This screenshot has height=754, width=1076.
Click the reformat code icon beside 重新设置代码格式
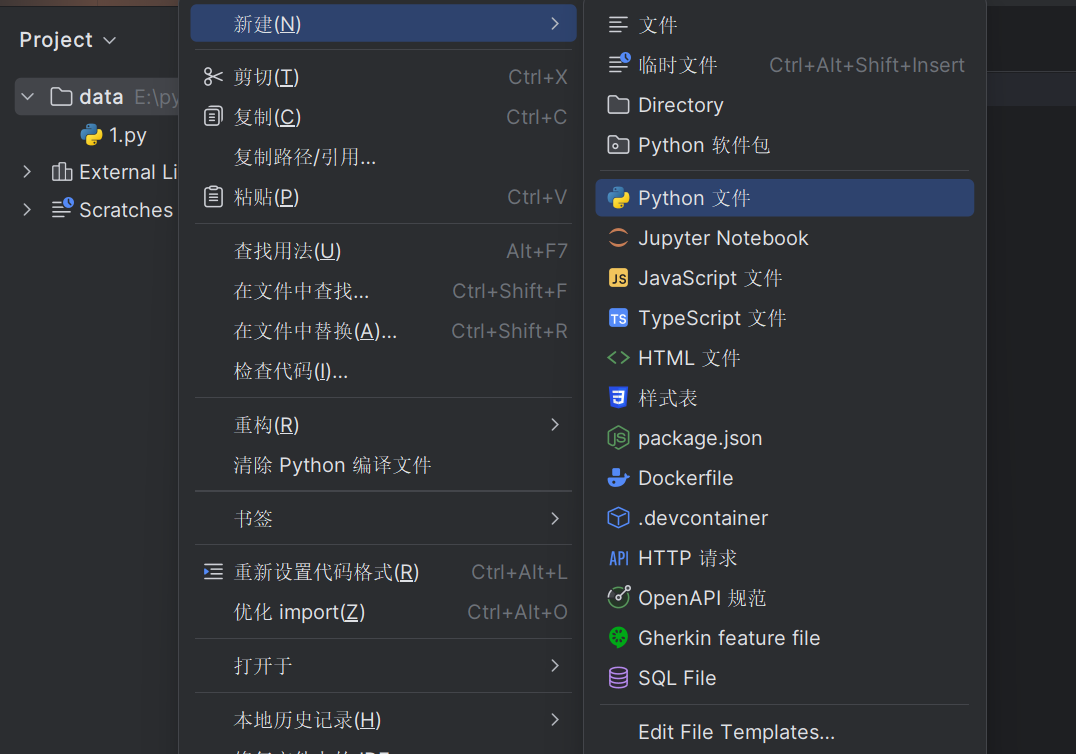[213, 572]
